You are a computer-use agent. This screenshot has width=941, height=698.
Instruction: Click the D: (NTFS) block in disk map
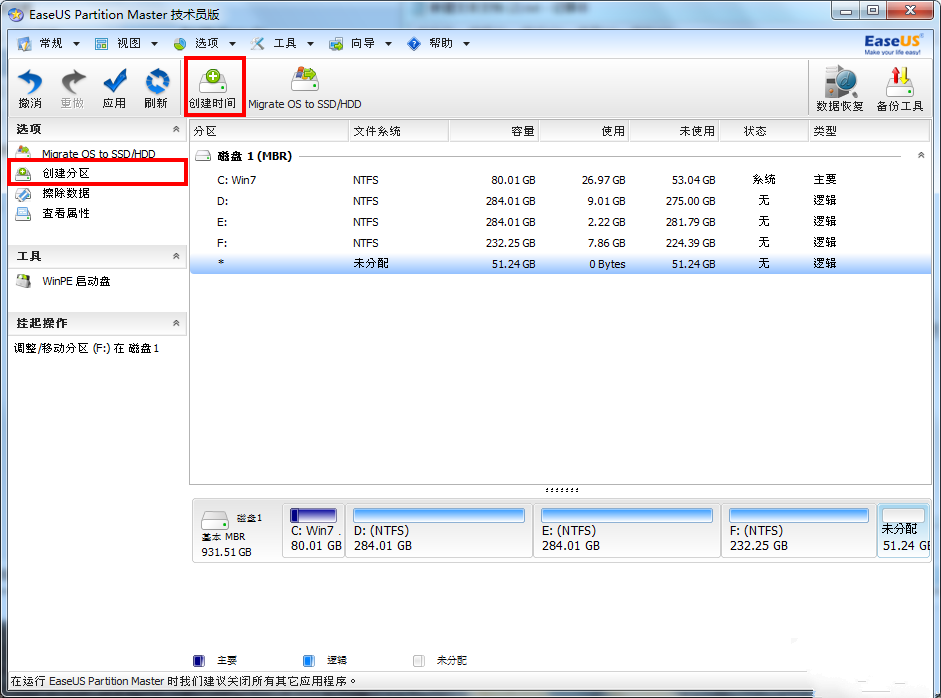point(439,531)
